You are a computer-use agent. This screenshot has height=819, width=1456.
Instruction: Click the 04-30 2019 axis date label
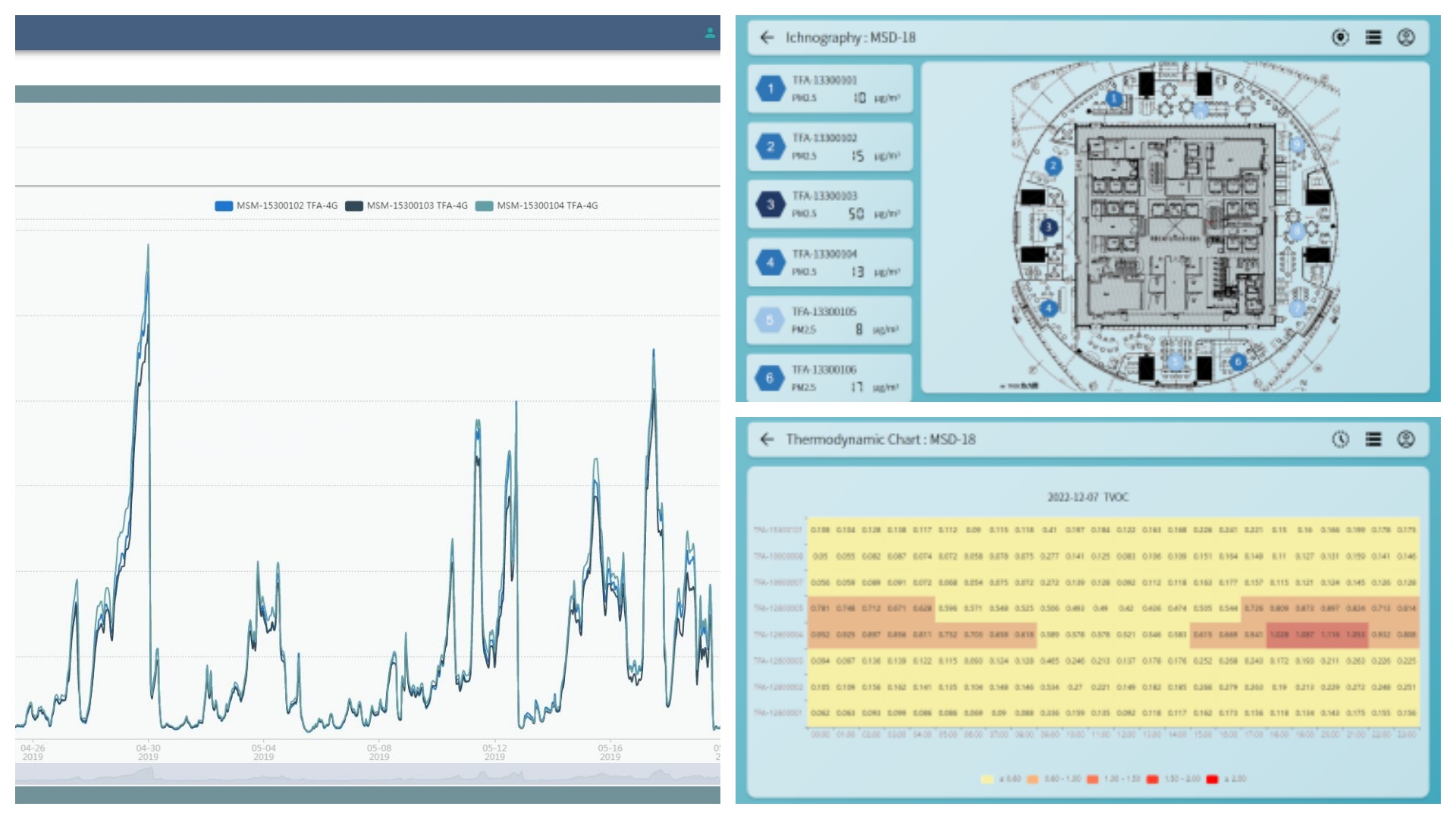148,752
